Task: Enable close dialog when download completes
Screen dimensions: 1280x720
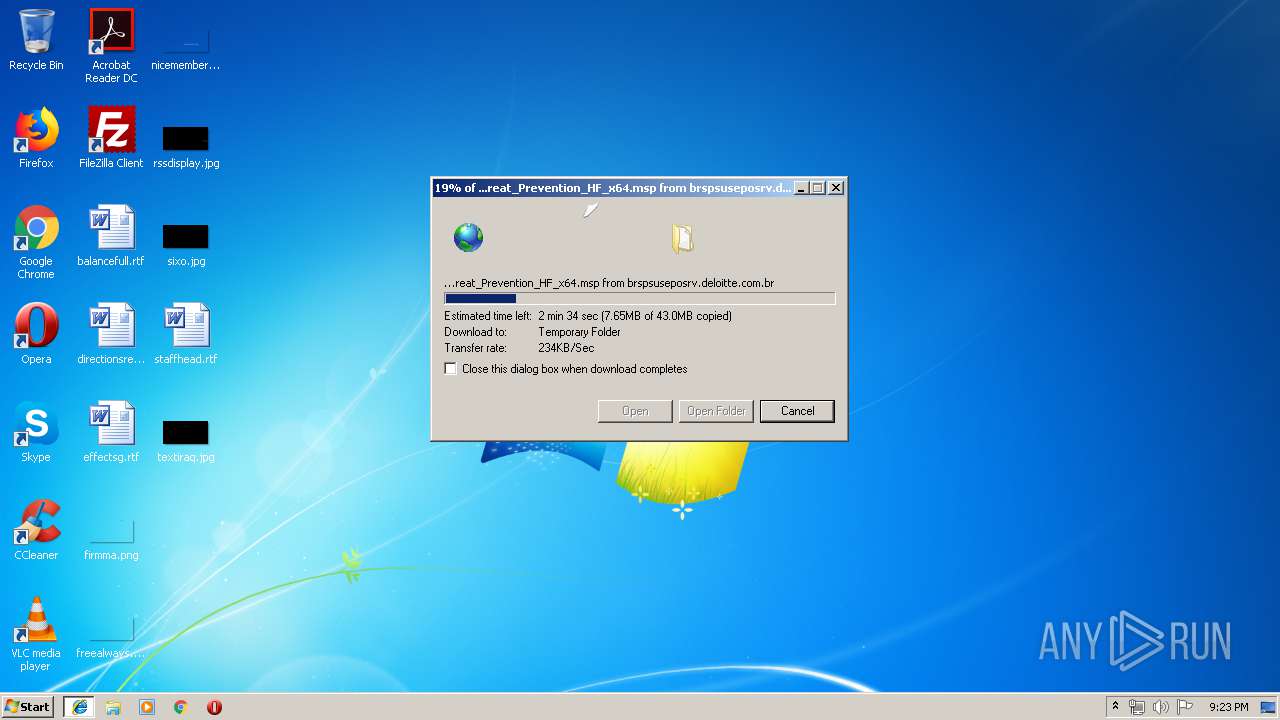Action: 451,369
